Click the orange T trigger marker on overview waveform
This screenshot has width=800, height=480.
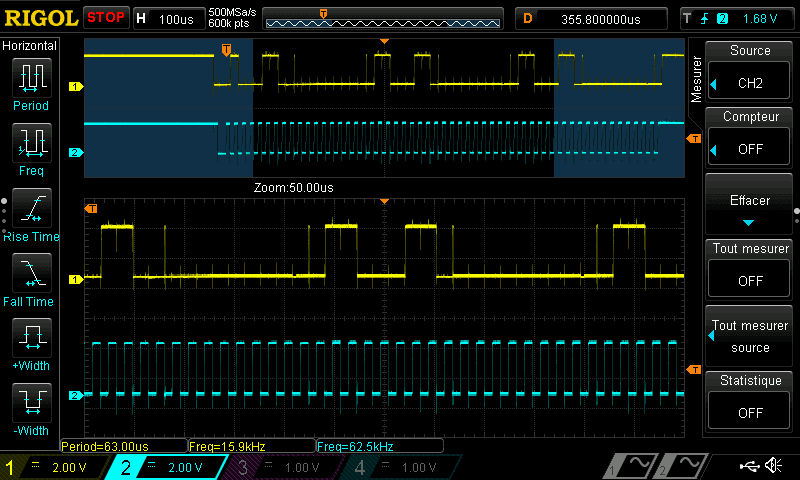(227, 50)
